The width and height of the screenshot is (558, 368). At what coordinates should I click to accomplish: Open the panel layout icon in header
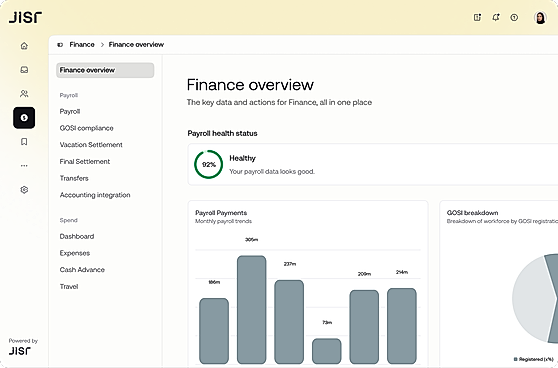coord(477,17)
